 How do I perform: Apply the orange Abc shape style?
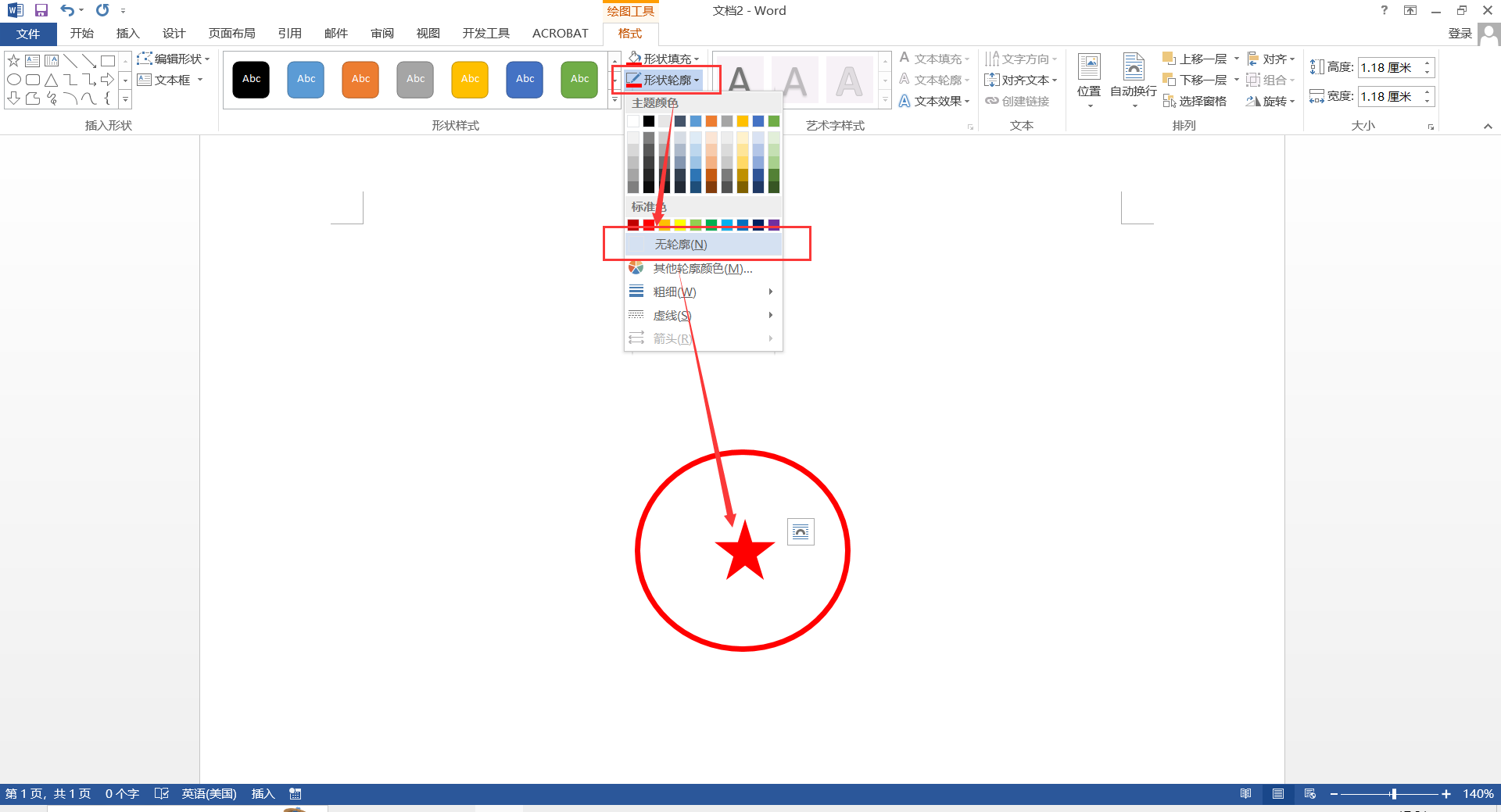tap(360, 79)
